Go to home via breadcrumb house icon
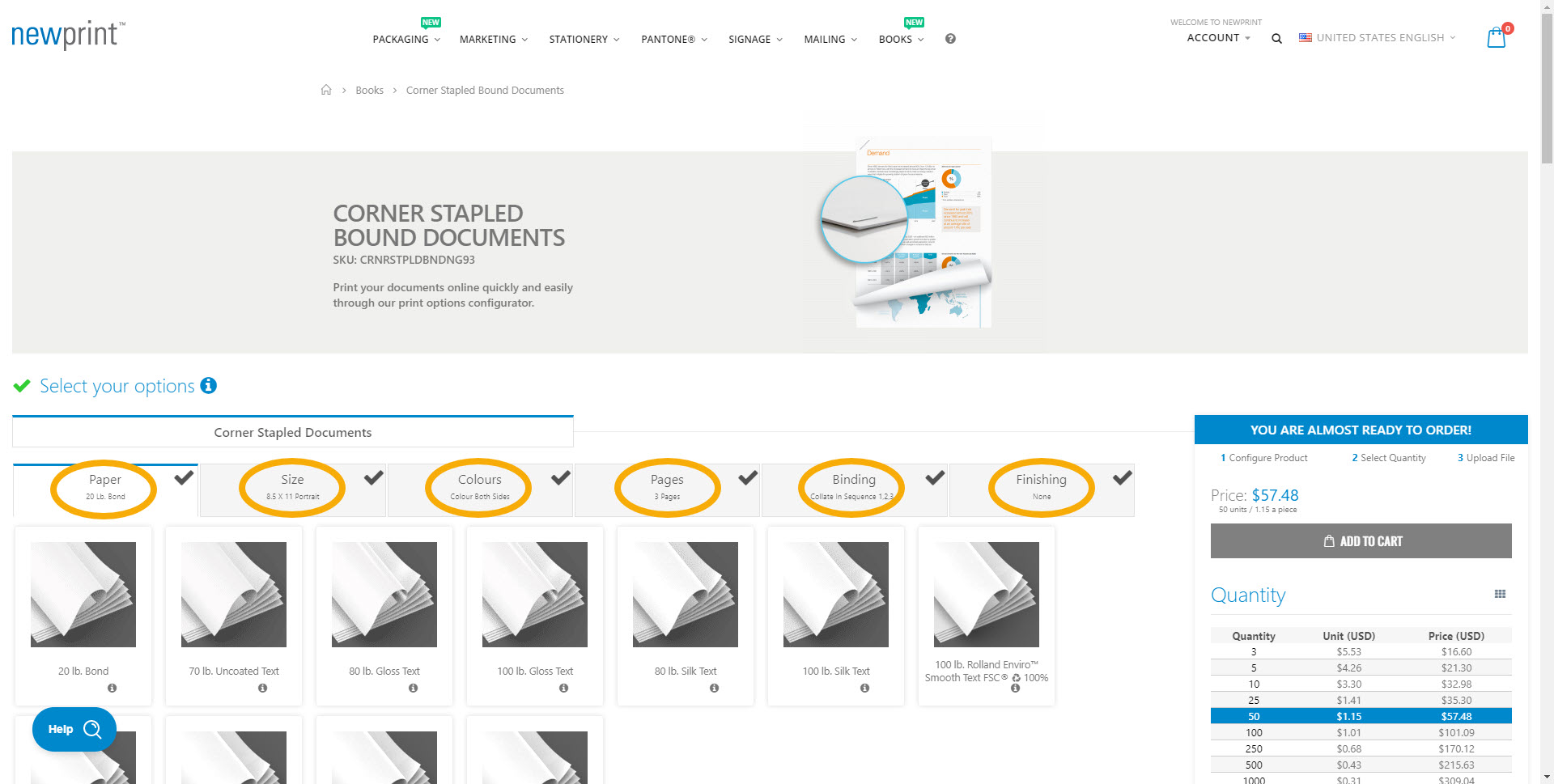Image resolution: width=1554 pixels, height=784 pixels. click(326, 90)
